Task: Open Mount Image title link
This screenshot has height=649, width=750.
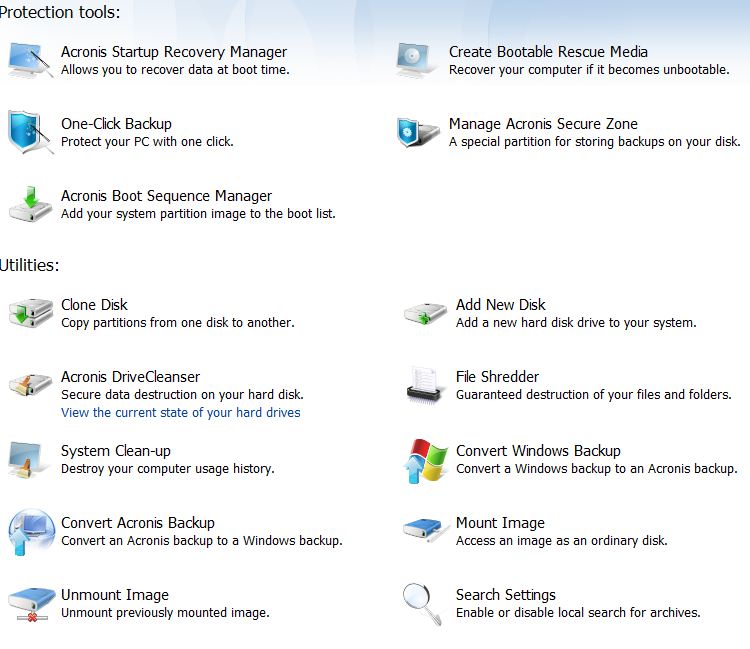Action: (500, 523)
